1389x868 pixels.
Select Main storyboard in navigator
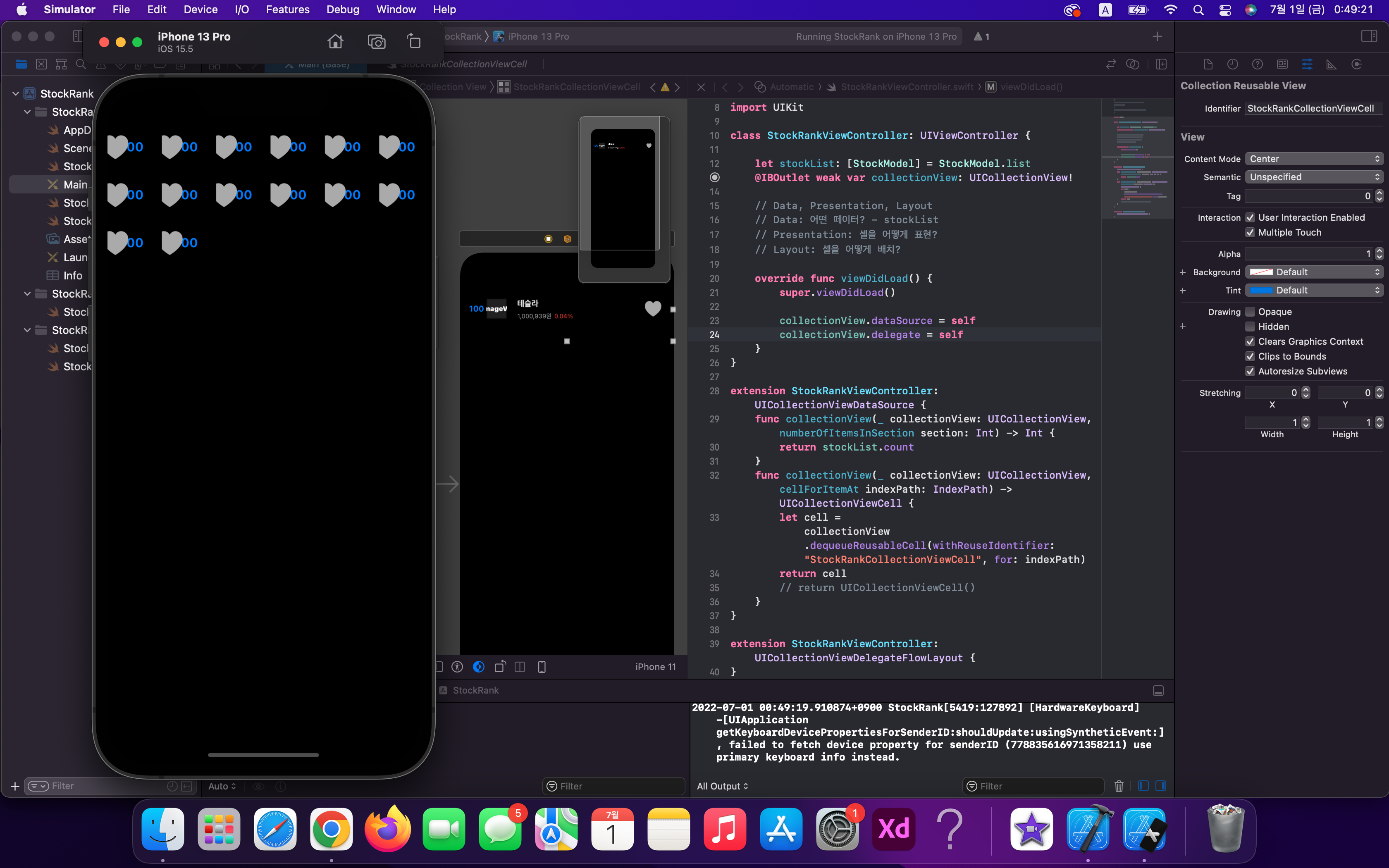(x=74, y=184)
